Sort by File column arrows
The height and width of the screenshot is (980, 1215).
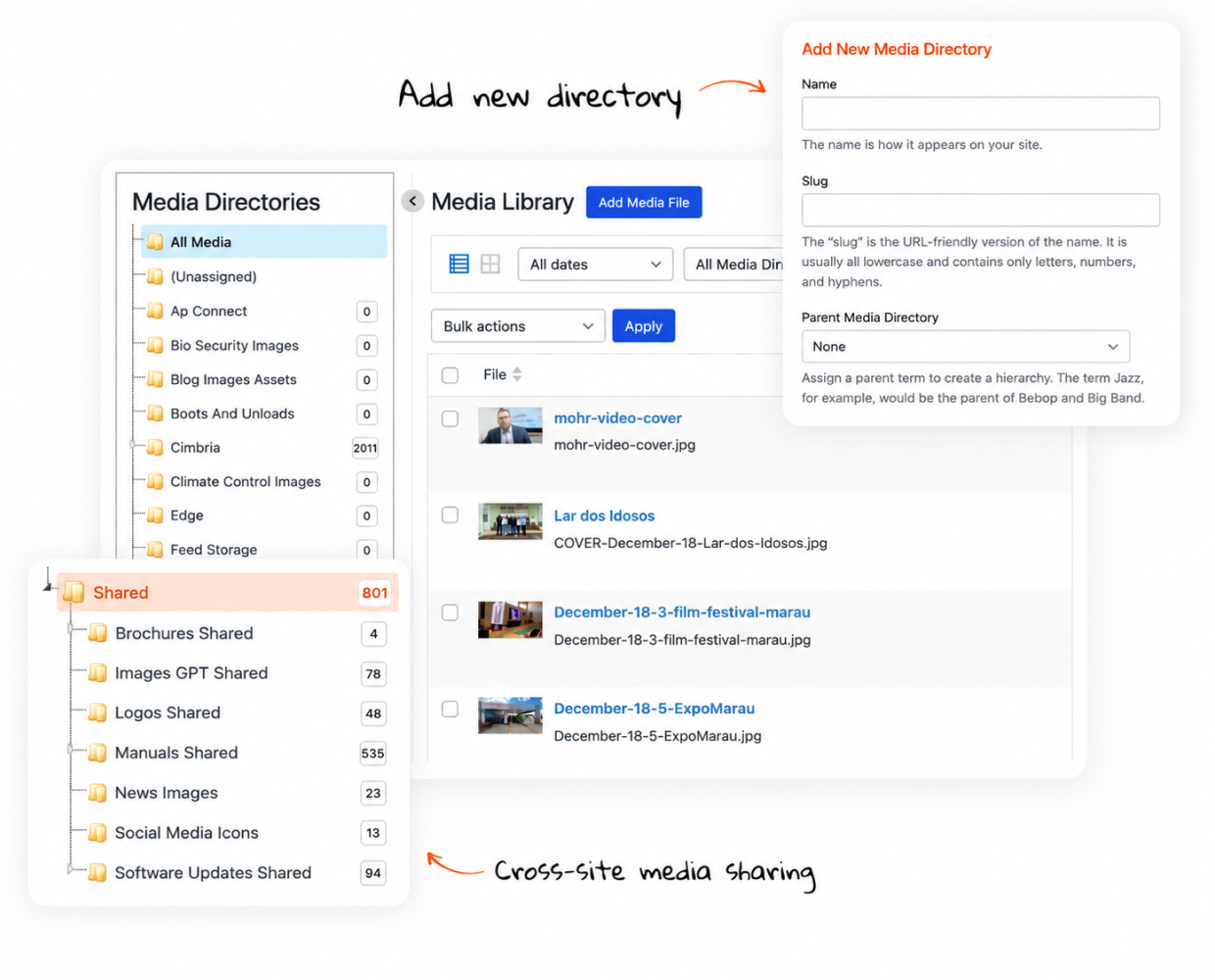[517, 374]
